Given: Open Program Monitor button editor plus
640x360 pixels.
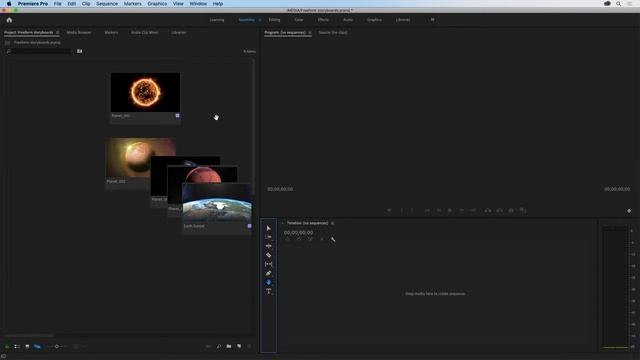Looking at the screenshot, I should coord(629,211).
